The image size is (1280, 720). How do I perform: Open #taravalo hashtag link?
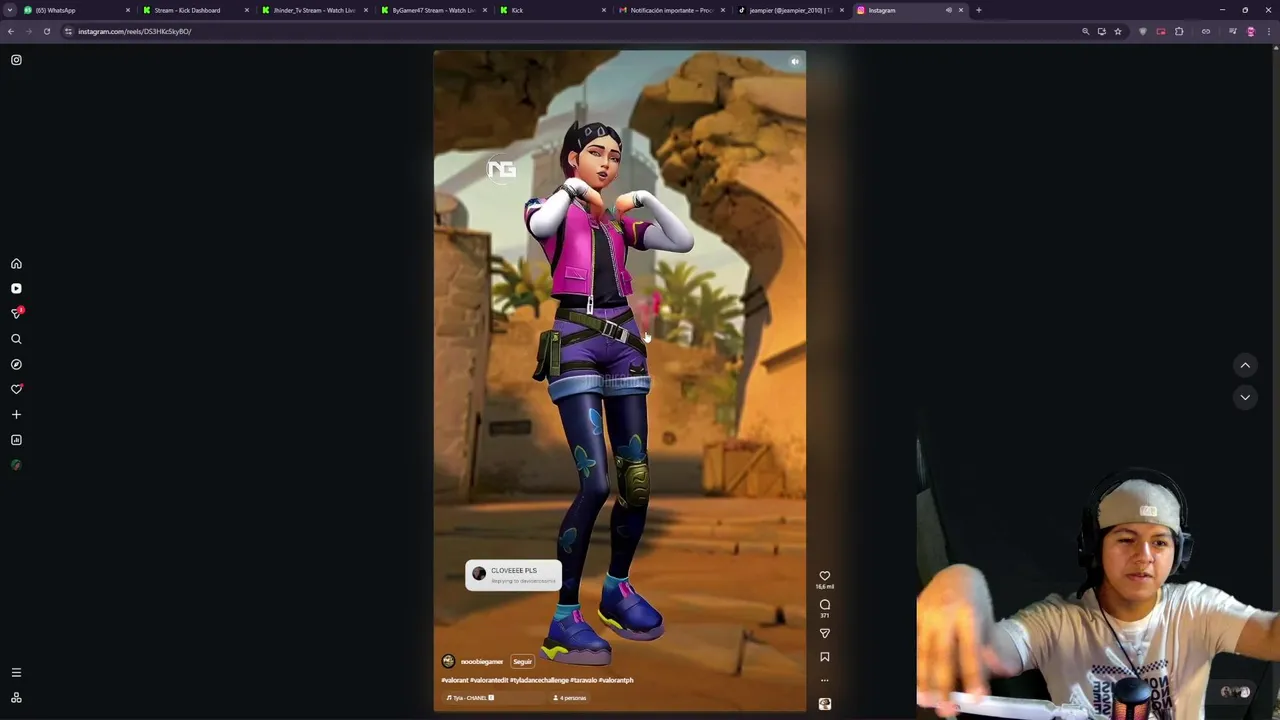point(584,680)
